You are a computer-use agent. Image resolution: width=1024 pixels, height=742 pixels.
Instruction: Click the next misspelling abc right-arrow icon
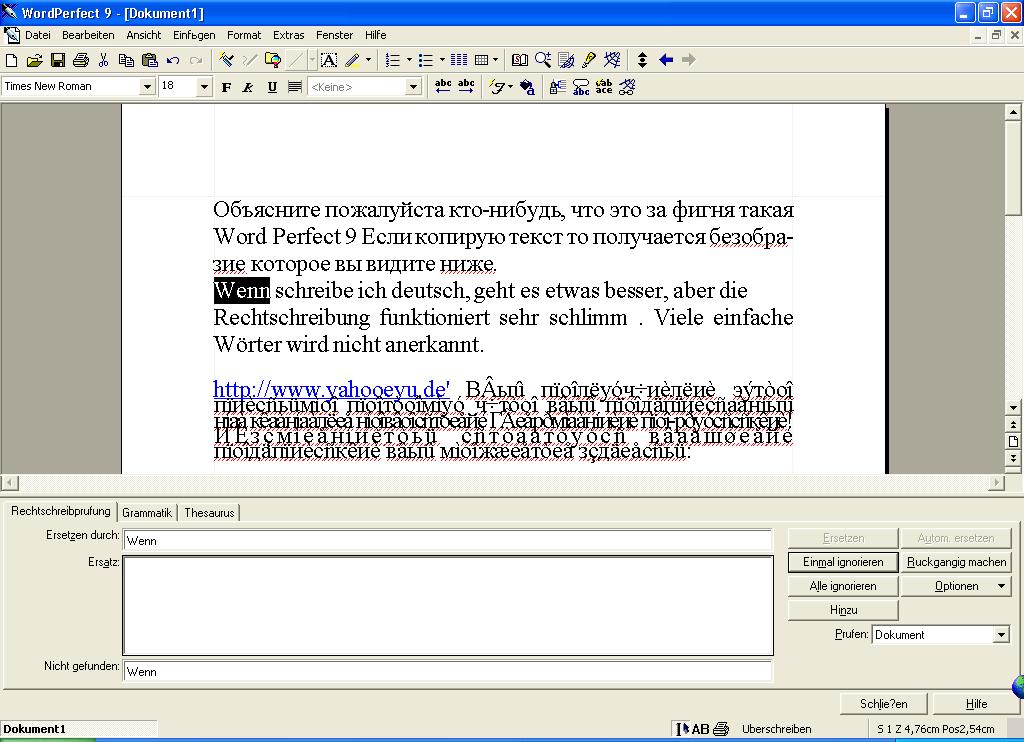click(466, 86)
